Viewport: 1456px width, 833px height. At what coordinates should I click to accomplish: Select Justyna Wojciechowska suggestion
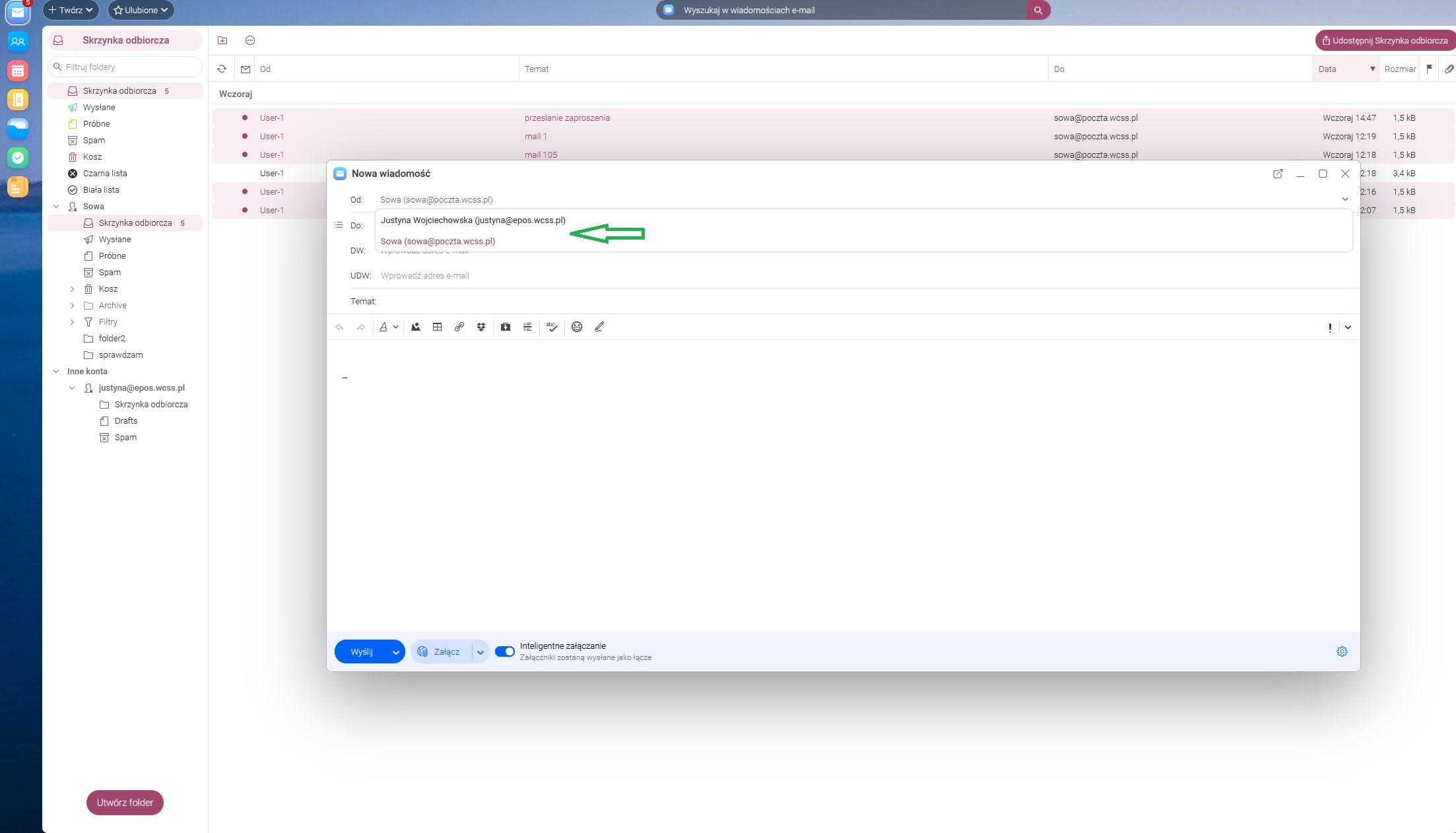tap(473, 220)
